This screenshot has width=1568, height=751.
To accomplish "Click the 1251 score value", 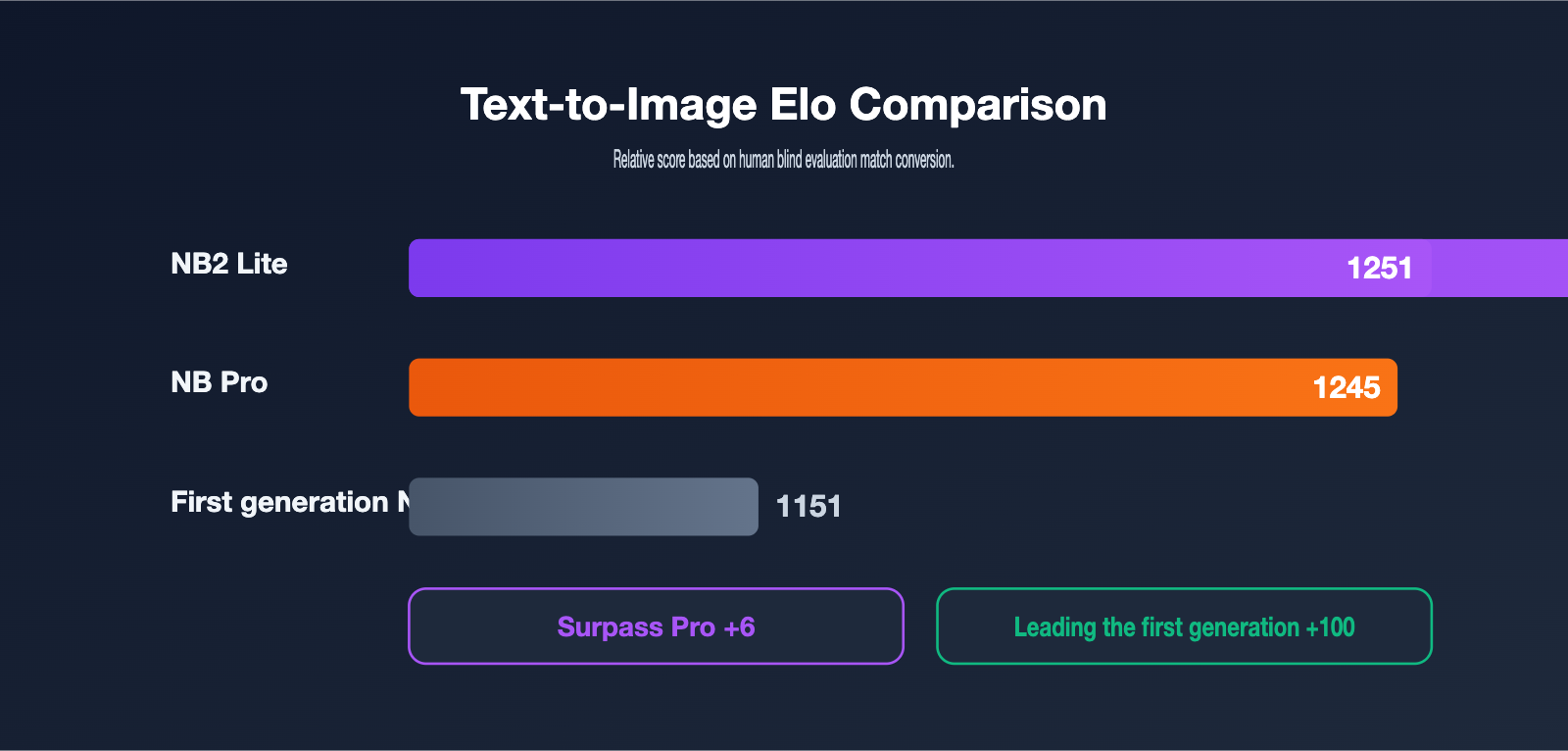I will 1379,268.
